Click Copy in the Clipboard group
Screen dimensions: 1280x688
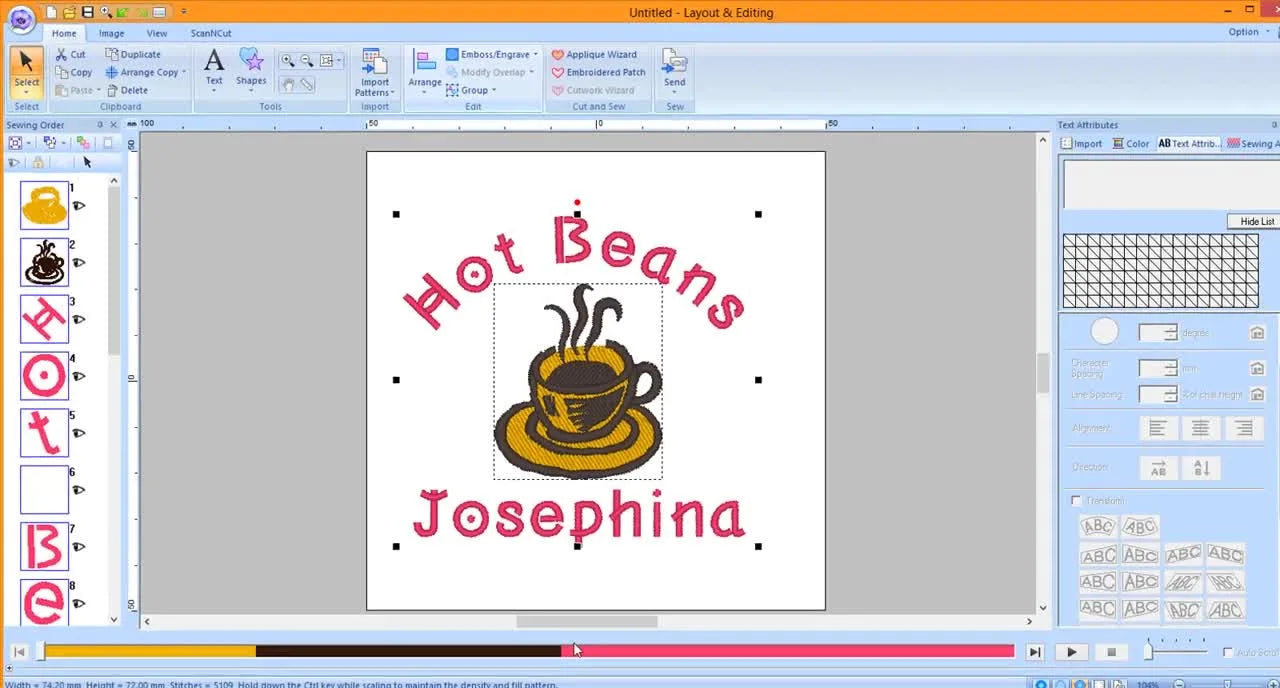(x=74, y=72)
